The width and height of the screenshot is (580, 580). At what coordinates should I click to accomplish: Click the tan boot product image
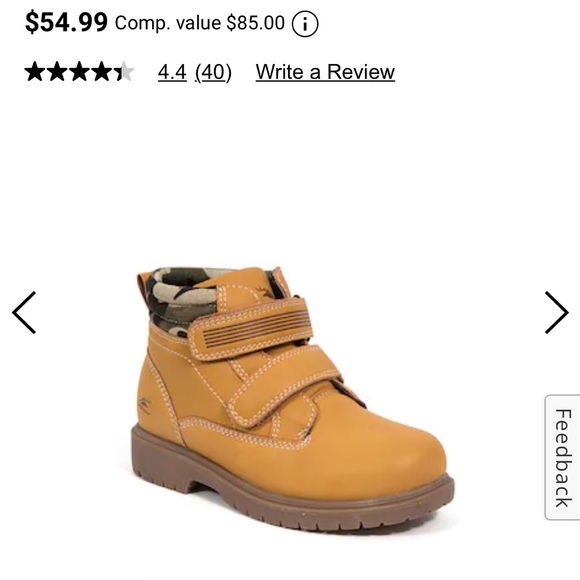click(x=292, y=399)
